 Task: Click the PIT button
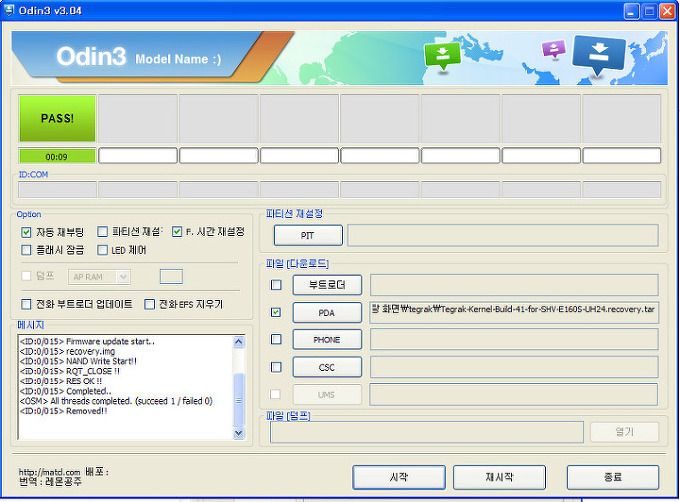click(308, 235)
